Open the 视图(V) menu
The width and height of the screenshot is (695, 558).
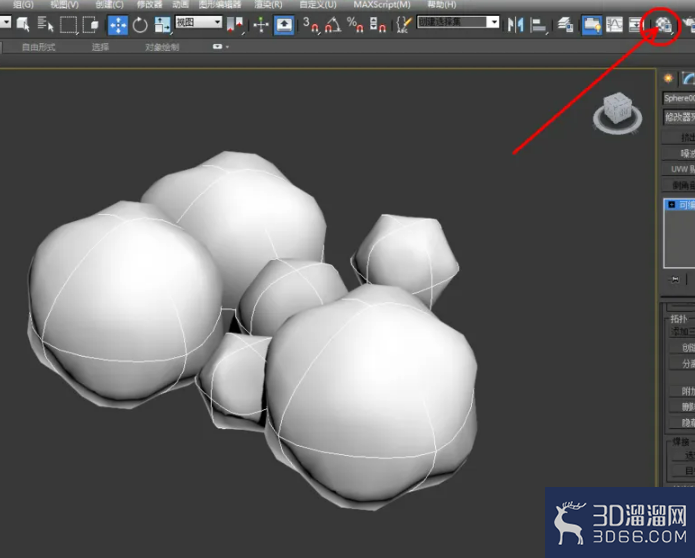click(65, 5)
